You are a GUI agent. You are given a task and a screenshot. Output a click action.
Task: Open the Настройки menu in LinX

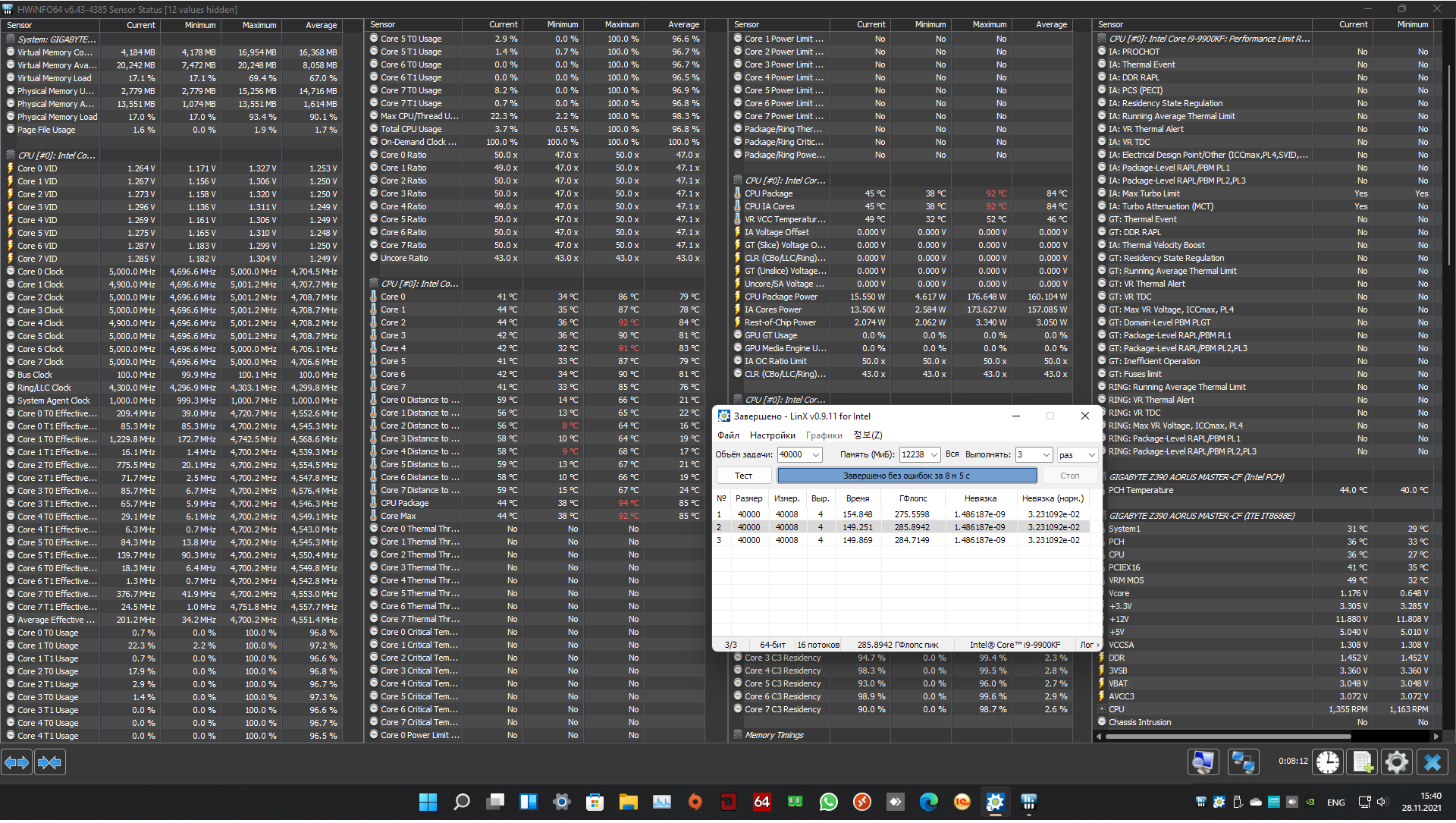[772, 435]
